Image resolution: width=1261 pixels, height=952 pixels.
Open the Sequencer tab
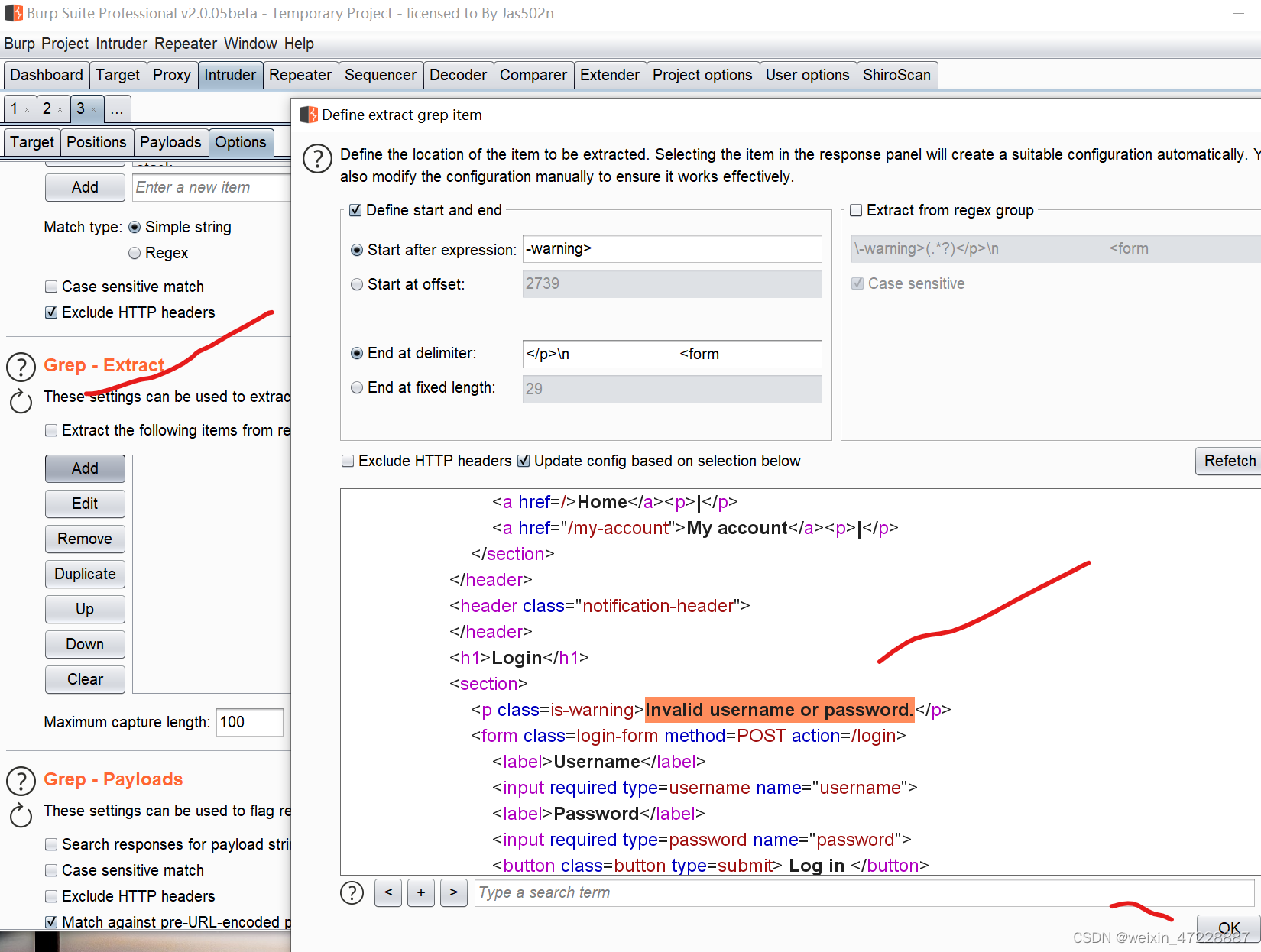pos(381,75)
